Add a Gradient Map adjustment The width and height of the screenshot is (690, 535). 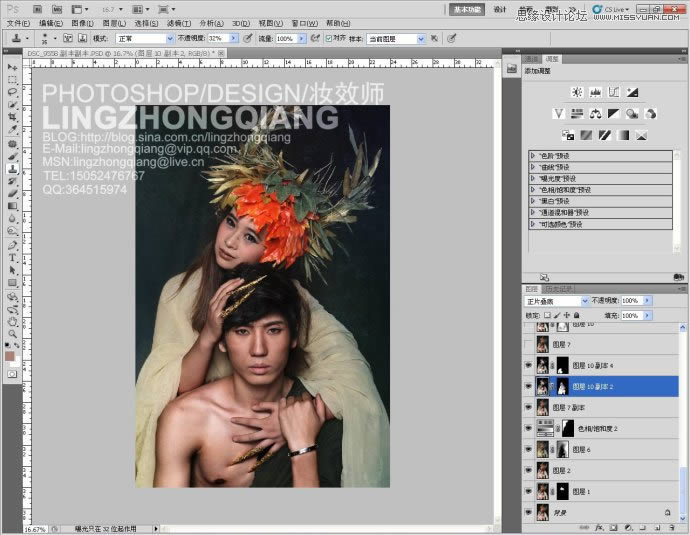click(623, 136)
